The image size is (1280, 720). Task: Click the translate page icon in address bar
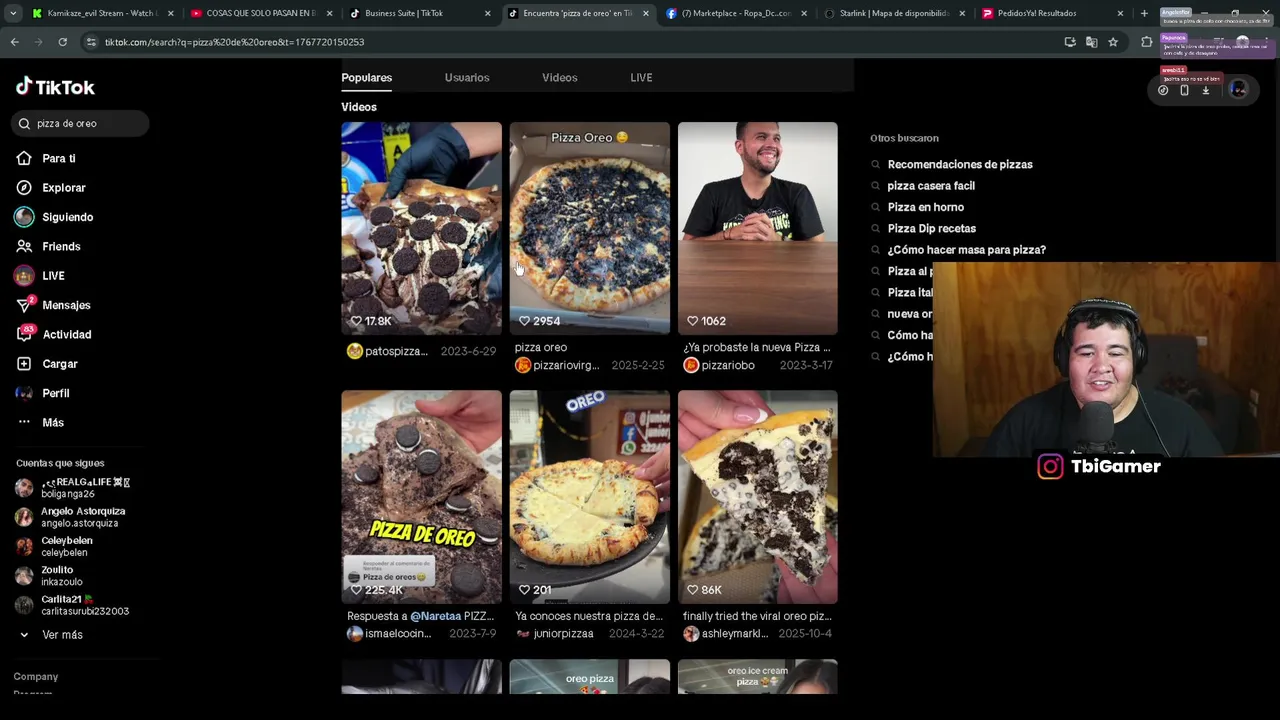1091,42
